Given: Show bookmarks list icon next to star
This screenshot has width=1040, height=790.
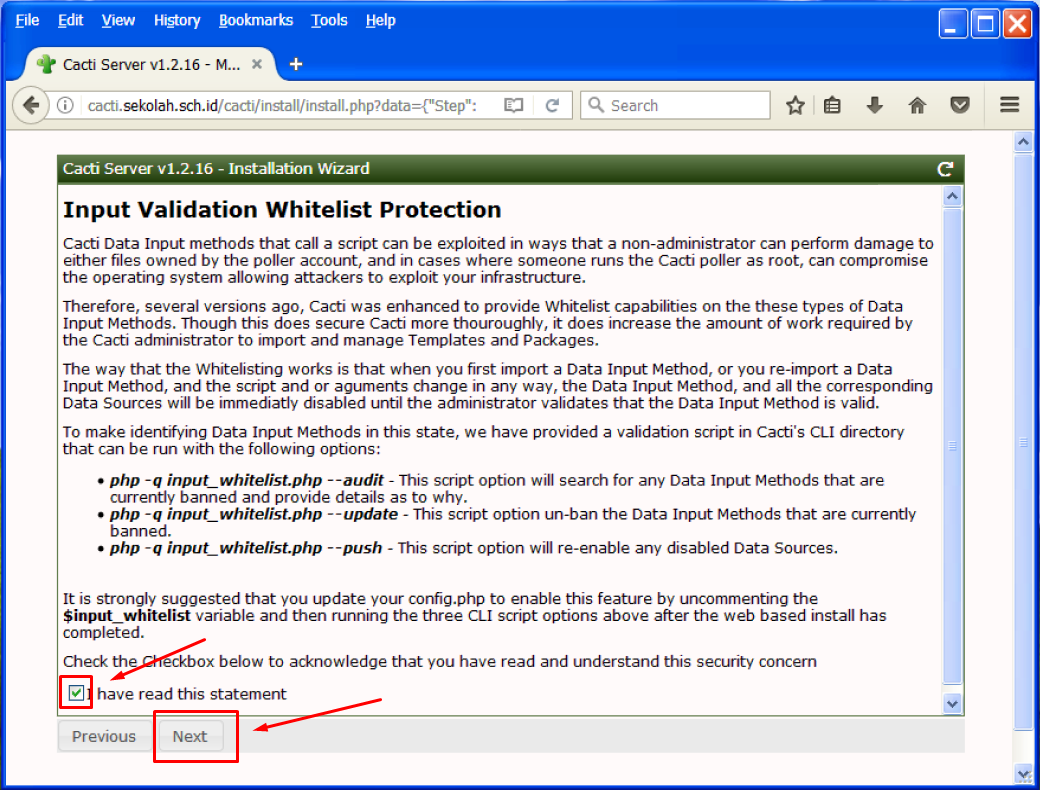Looking at the screenshot, I should click(x=832, y=106).
